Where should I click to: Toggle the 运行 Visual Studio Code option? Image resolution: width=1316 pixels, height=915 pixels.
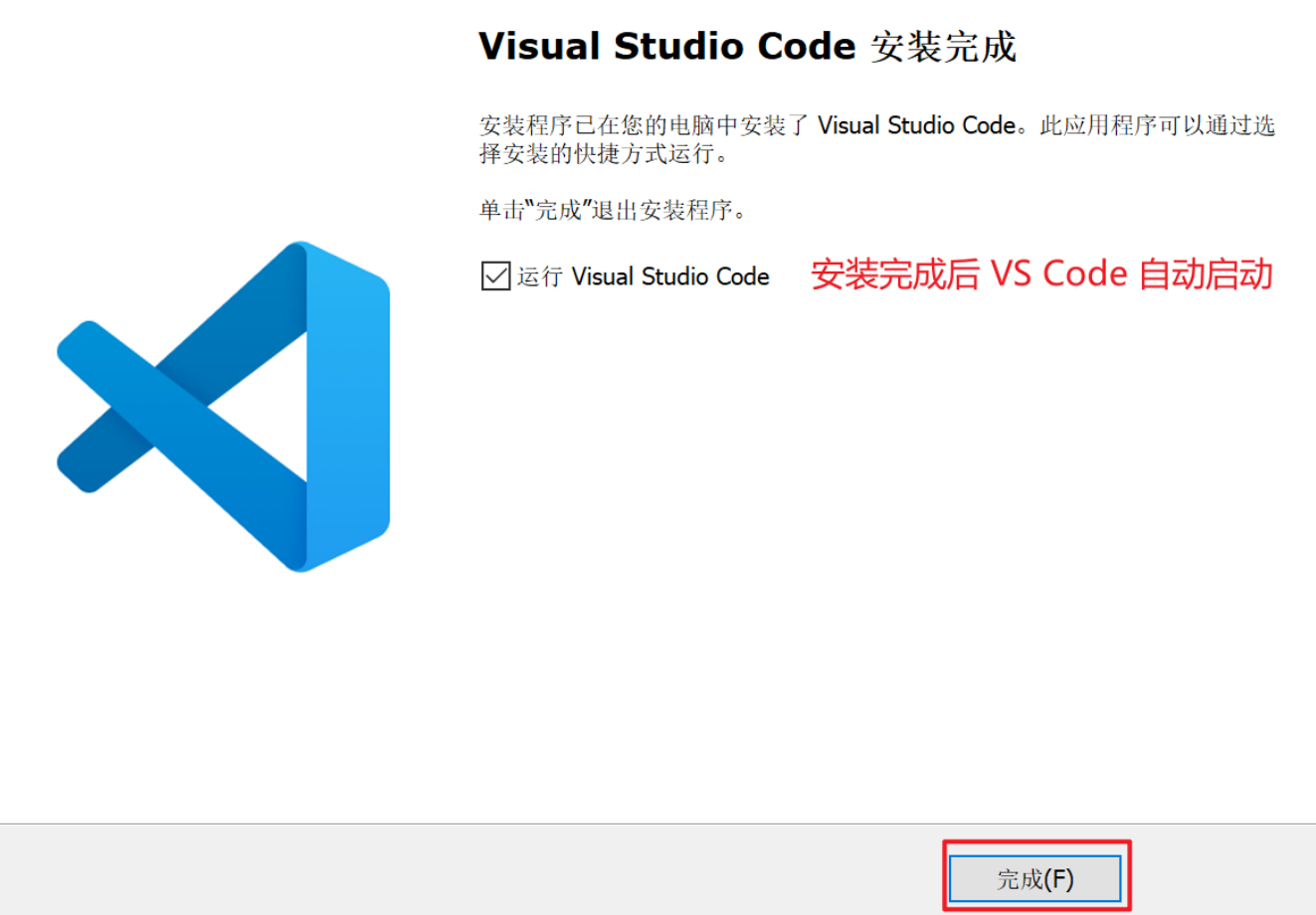[x=494, y=276]
